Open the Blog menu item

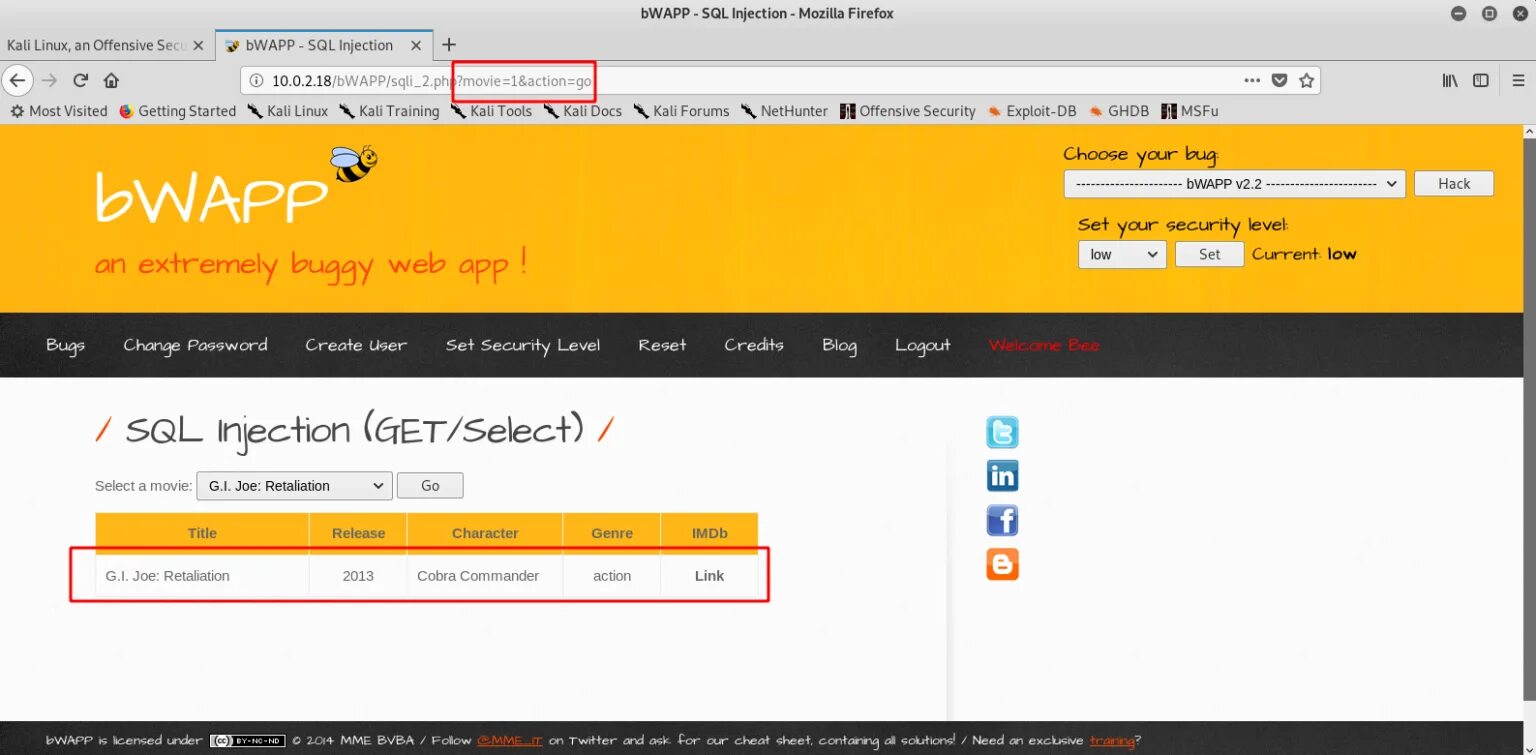(839, 345)
